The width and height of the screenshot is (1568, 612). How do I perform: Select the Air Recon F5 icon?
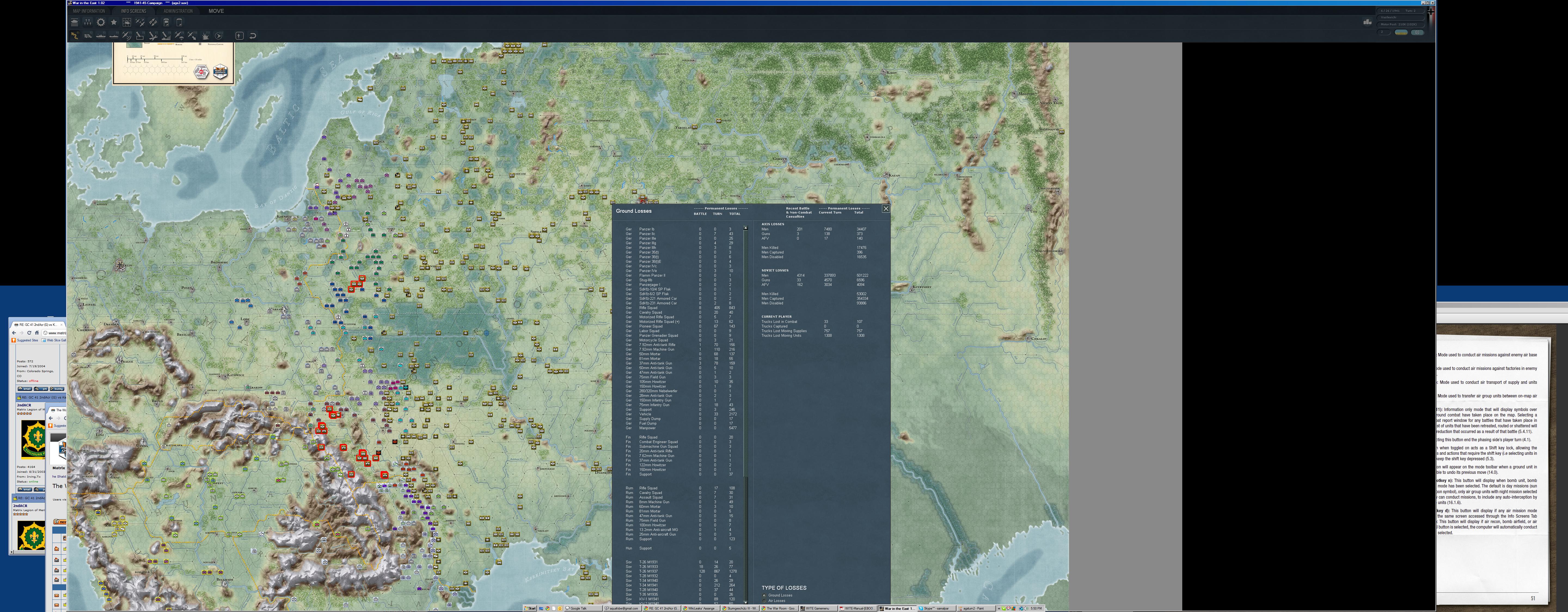[x=127, y=36]
